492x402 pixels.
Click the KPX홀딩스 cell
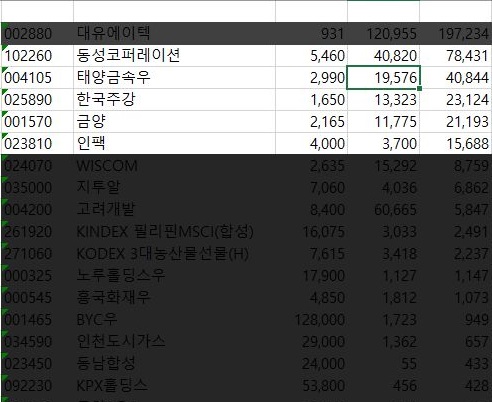(174, 386)
